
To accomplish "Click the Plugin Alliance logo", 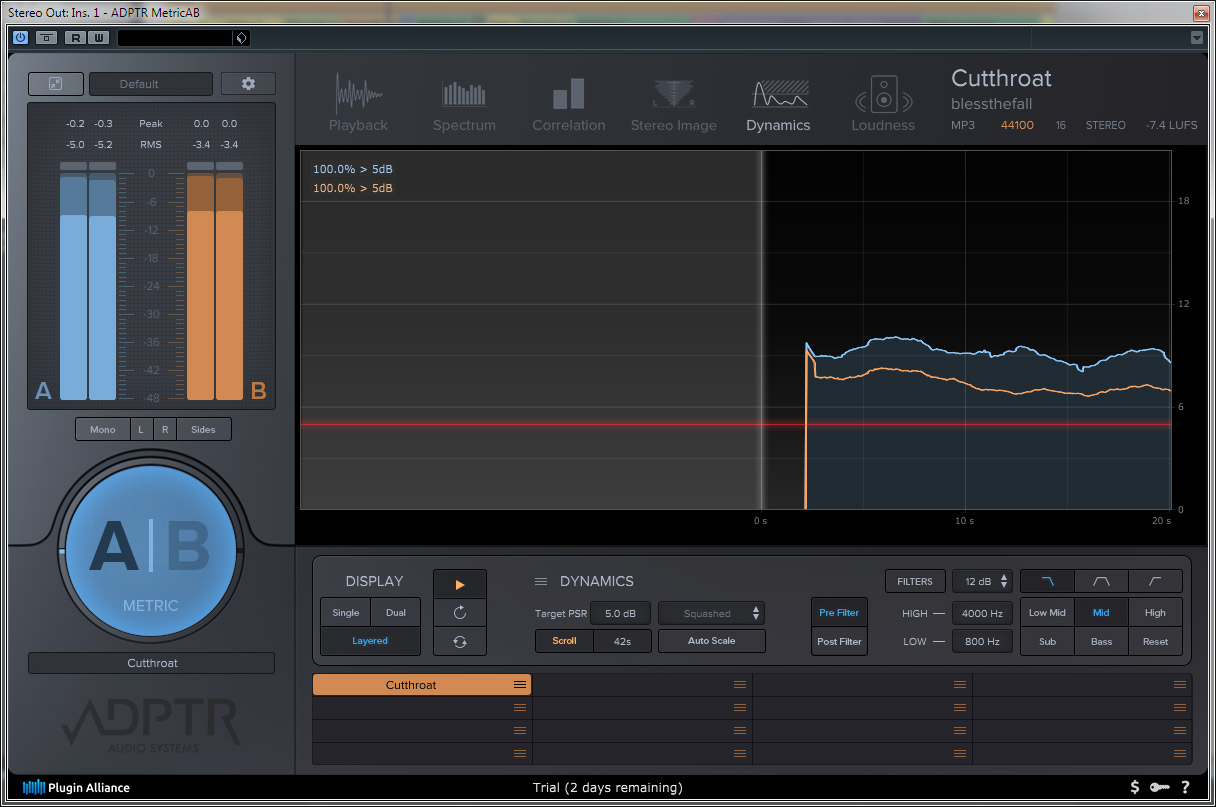I will pos(76,787).
